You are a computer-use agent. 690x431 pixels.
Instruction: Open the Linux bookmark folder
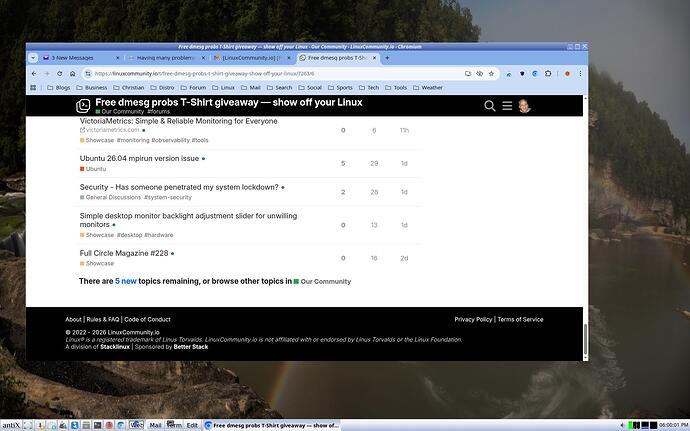click(223, 88)
